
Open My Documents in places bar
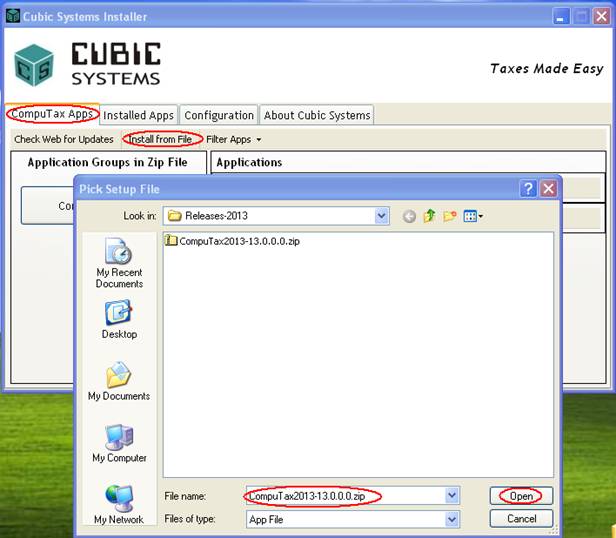pos(119,381)
